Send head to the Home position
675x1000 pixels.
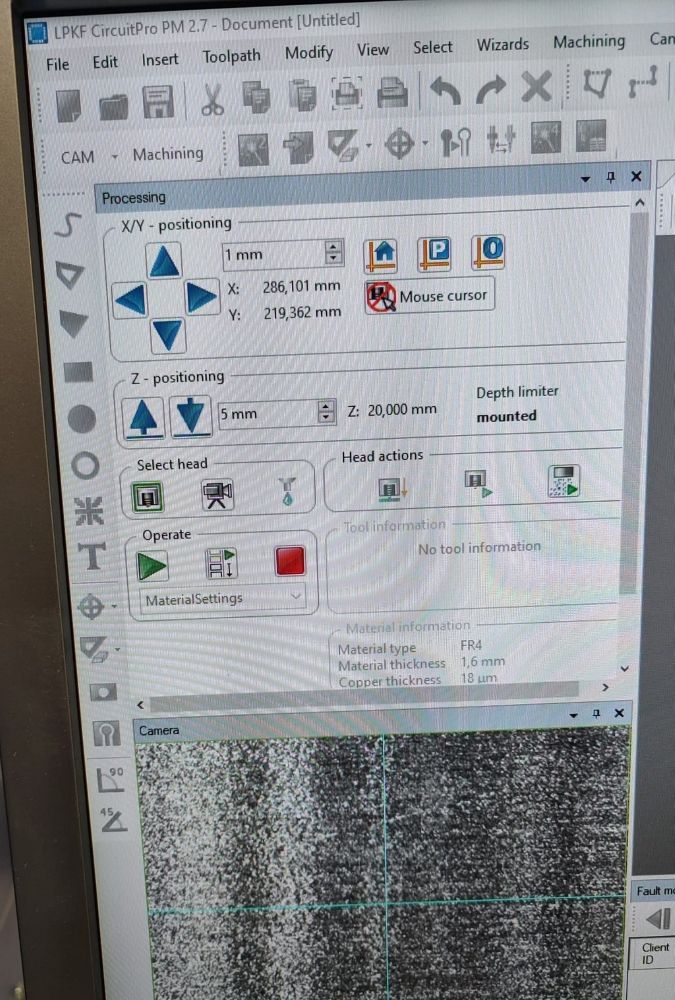(381, 254)
